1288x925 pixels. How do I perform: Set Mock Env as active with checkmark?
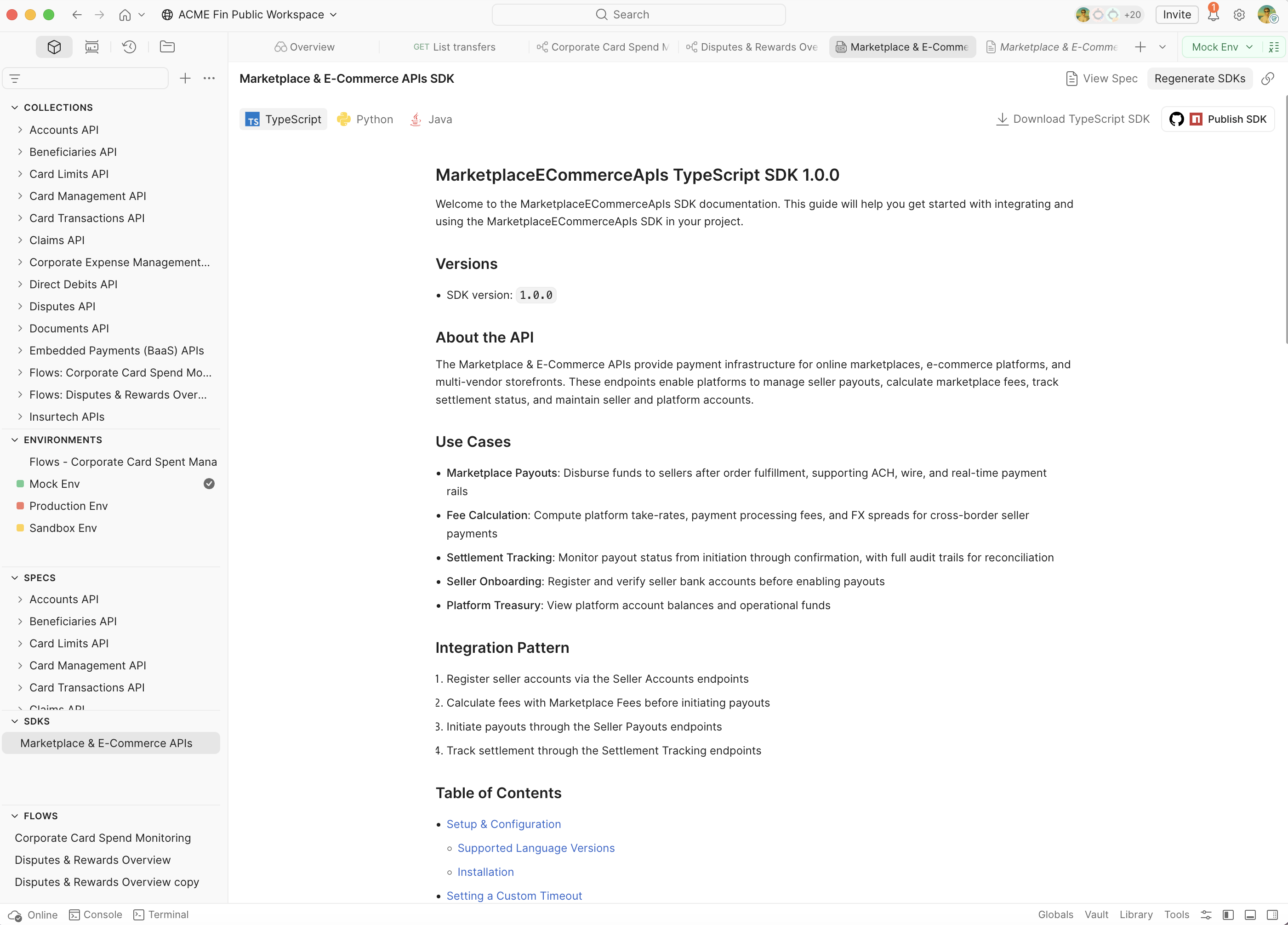tap(209, 484)
